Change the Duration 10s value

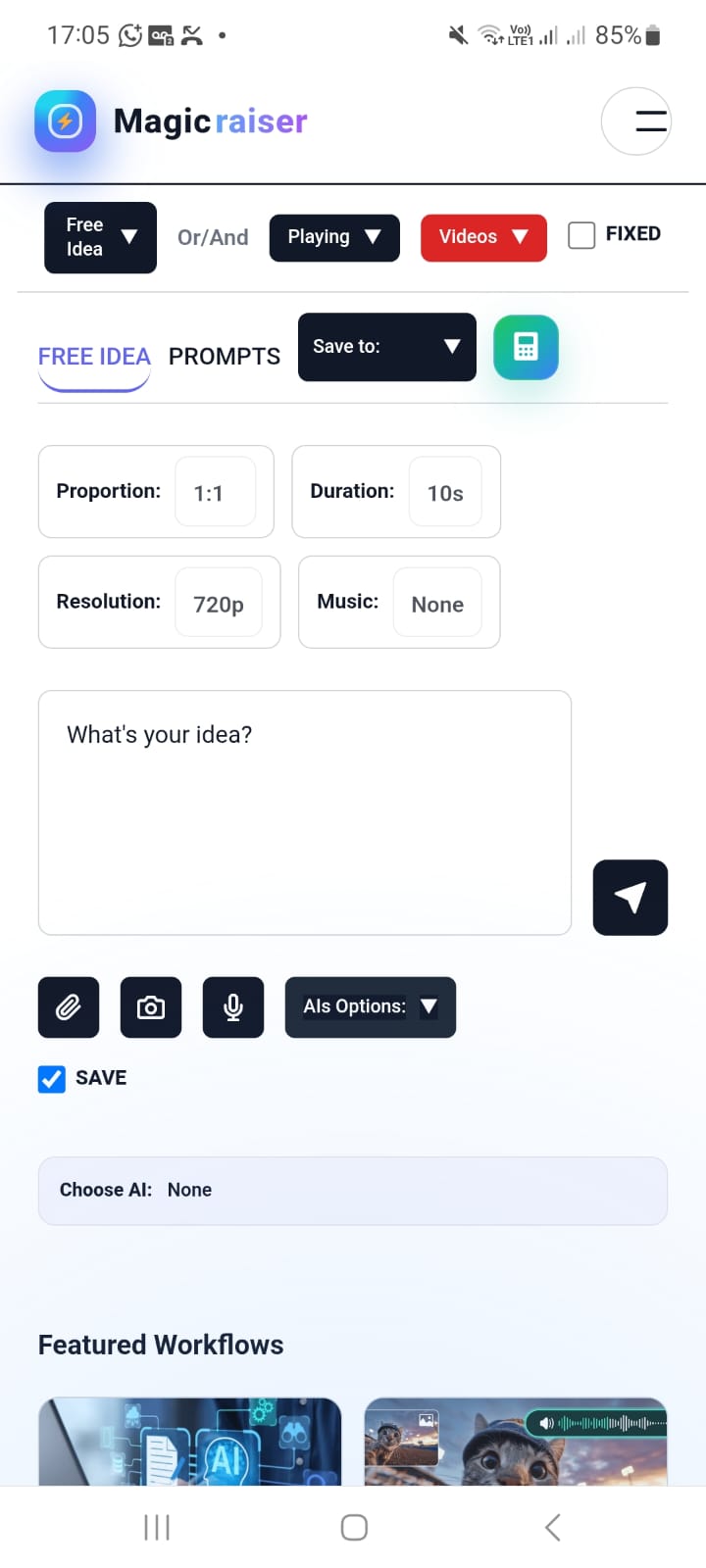(445, 492)
